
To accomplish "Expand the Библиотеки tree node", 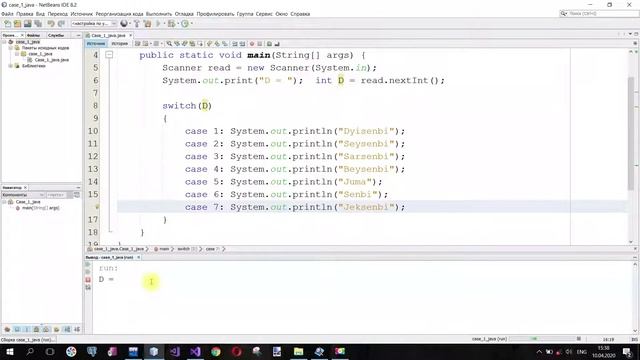I will tap(11, 66).
